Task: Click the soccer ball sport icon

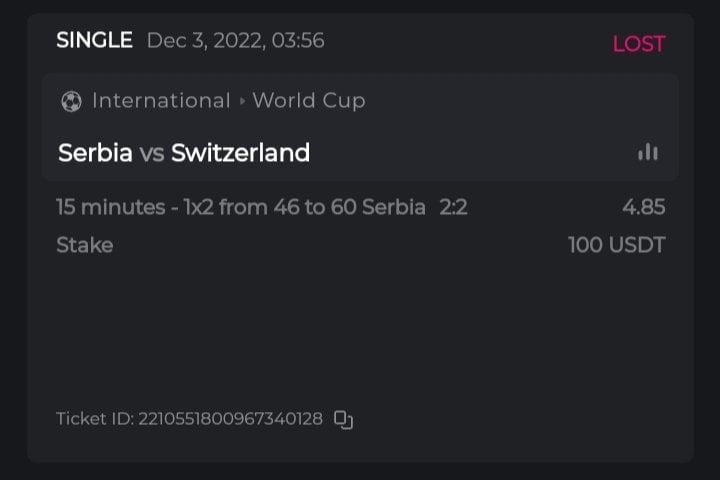Action: coord(71,101)
